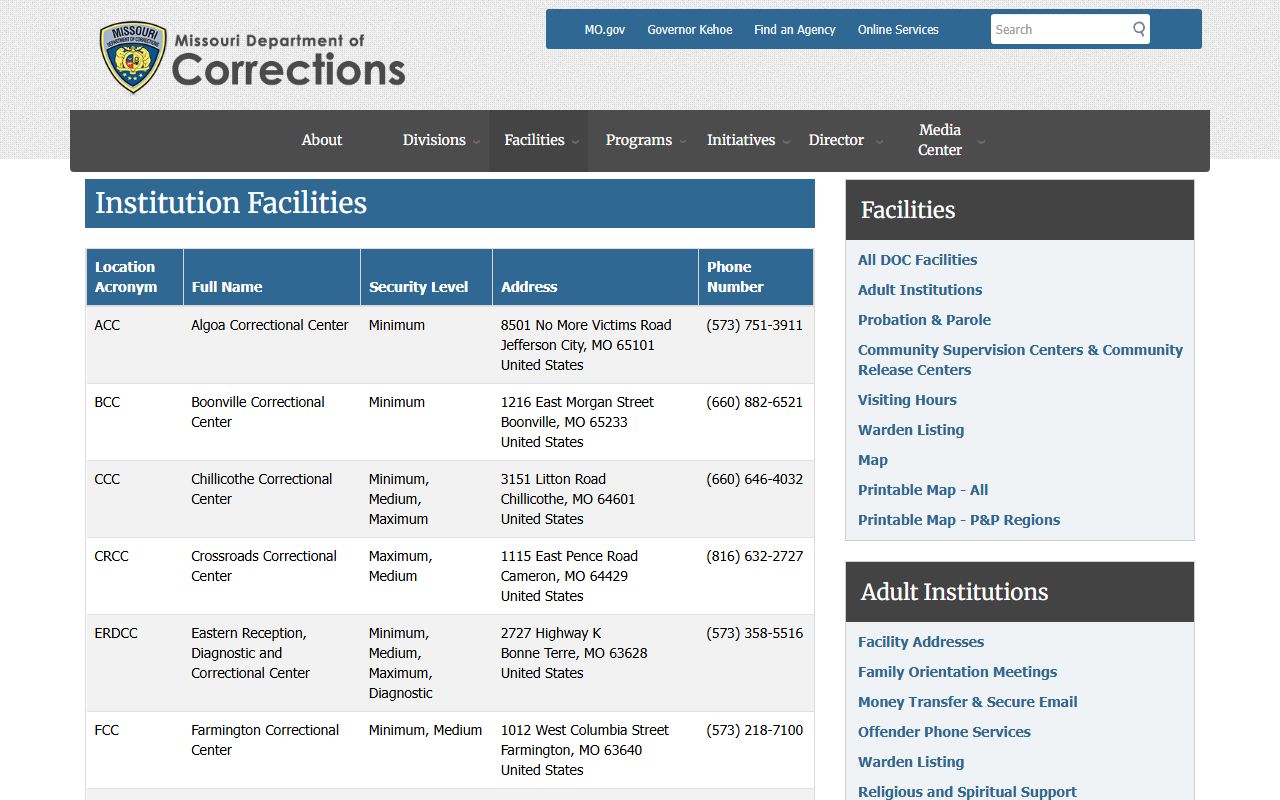Open Facility Addresses link
The height and width of the screenshot is (800, 1280).
click(x=921, y=642)
